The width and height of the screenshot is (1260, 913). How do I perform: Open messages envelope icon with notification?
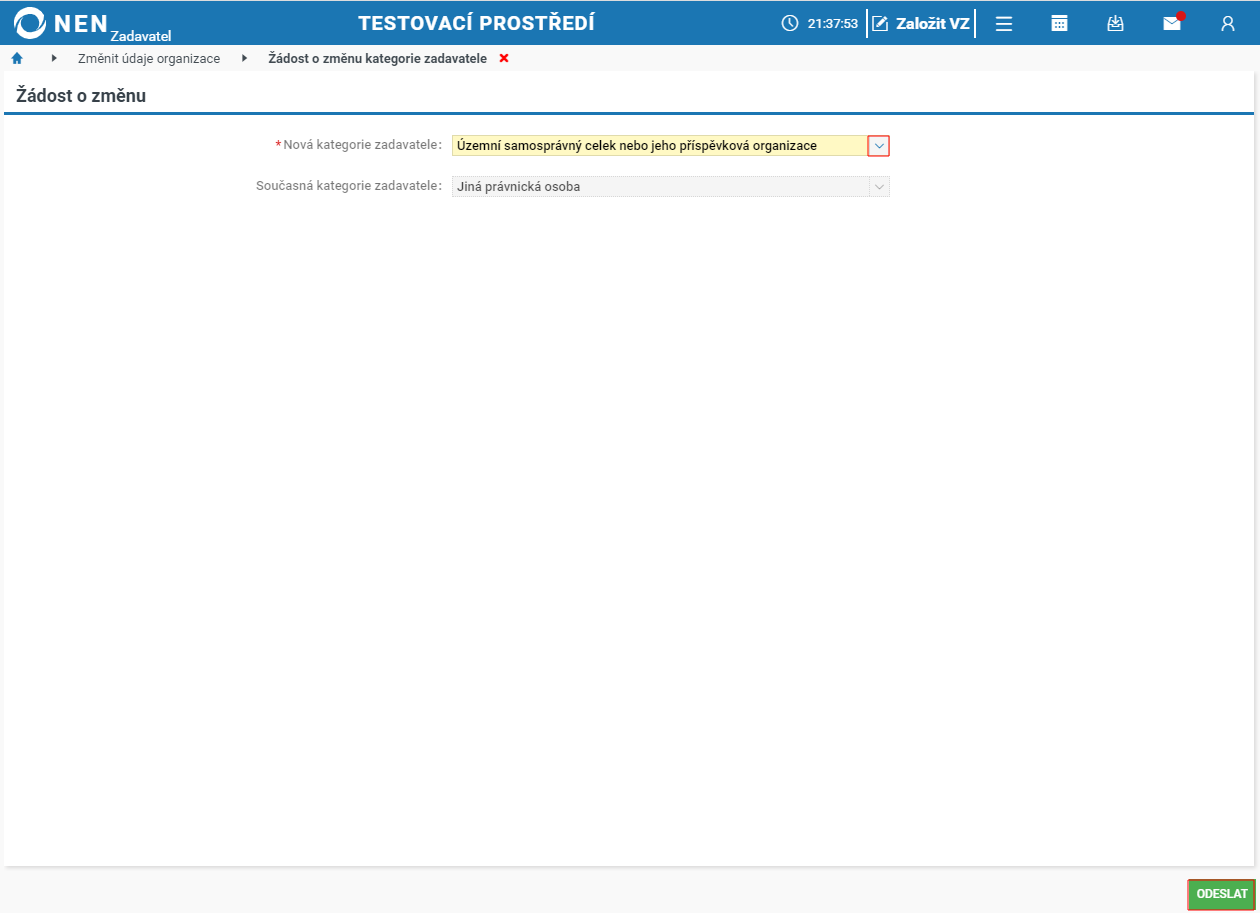(1172, 23)
